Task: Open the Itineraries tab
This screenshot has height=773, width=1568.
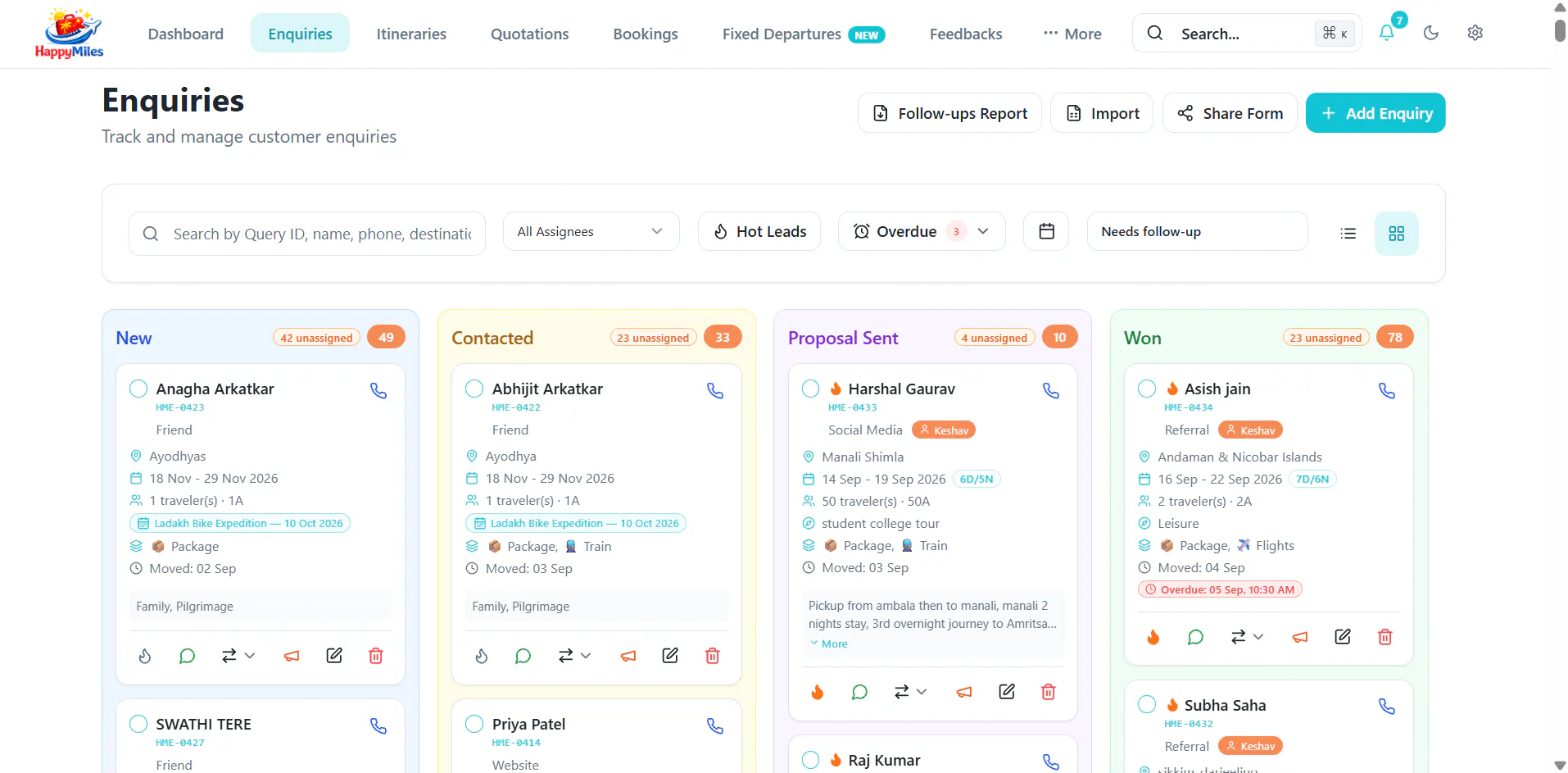Action: [x=411, y=34]
